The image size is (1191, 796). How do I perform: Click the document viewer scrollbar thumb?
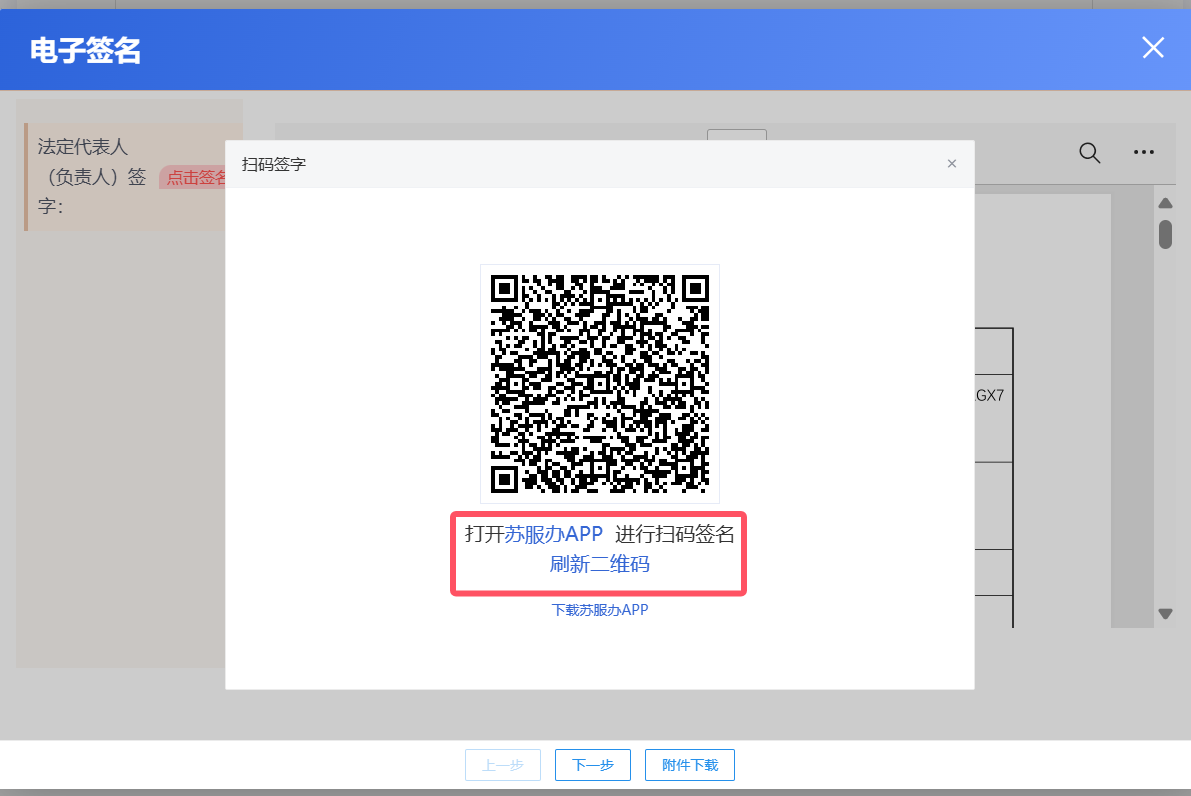1165,234
